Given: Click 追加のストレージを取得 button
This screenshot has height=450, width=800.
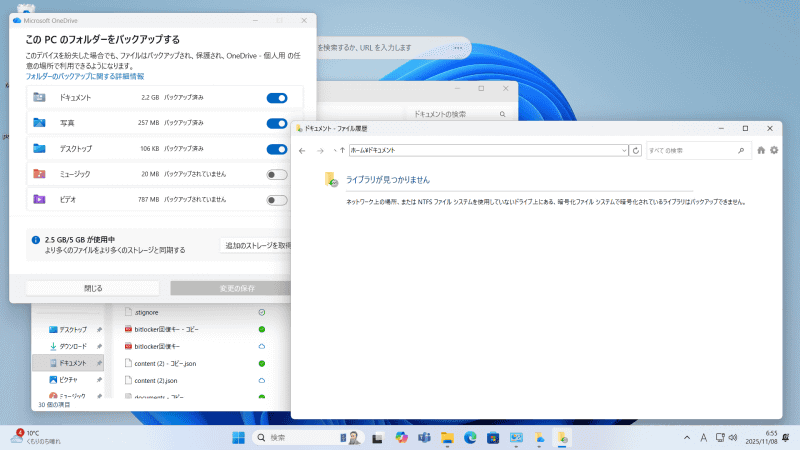Looking at the screenshot, I should click(x=257, y=245).
